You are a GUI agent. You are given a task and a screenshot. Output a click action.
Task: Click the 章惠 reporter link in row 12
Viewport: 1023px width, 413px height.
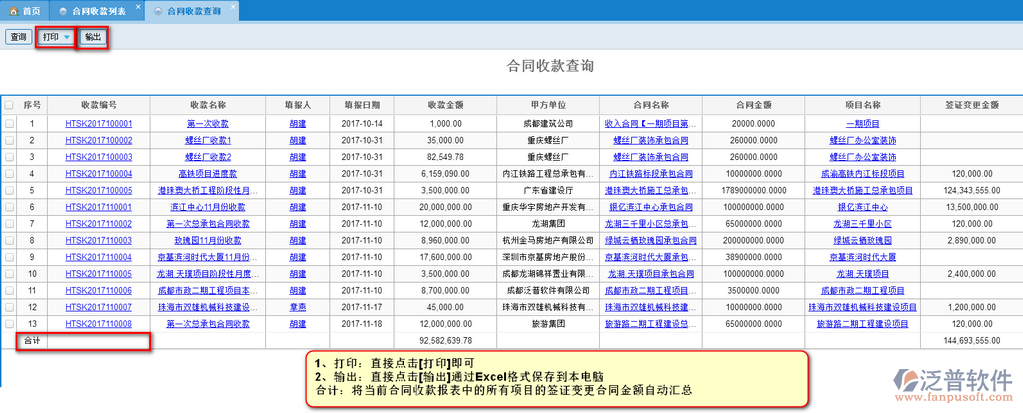pyautogui.click(x=298, y=307)
